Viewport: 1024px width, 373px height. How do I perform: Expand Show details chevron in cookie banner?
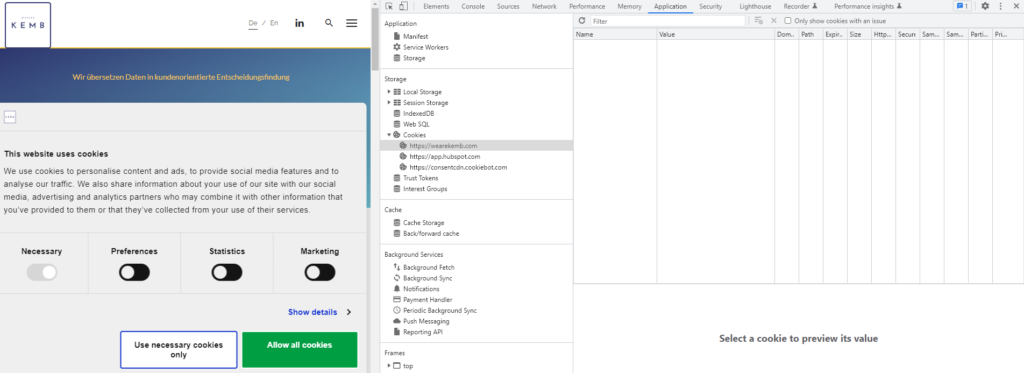[349, 312]
